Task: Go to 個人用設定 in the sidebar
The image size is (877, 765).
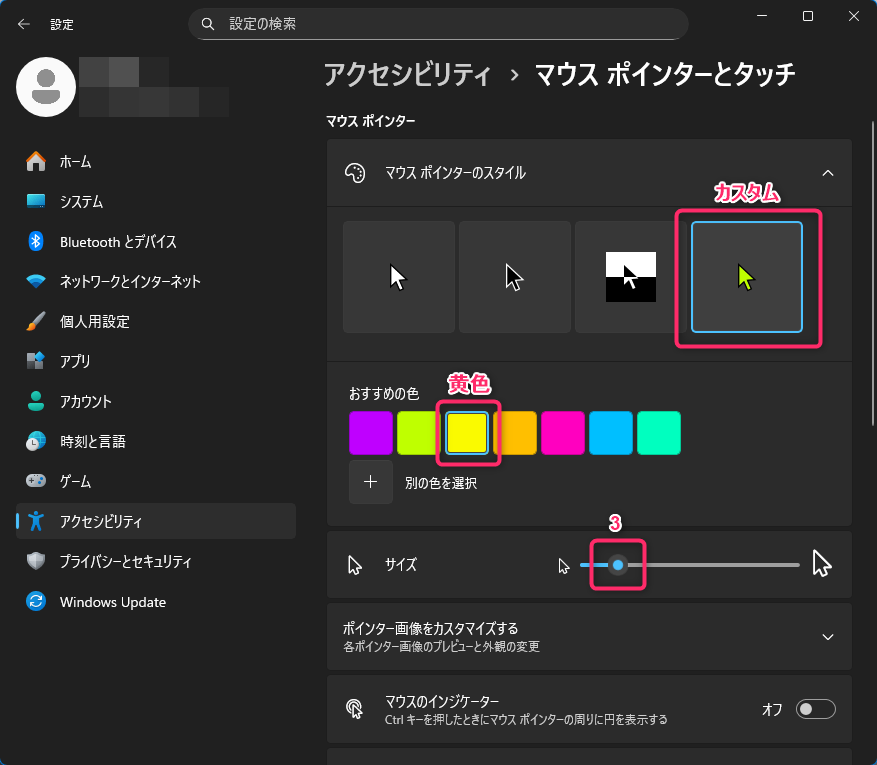Action: pos(94,322)
